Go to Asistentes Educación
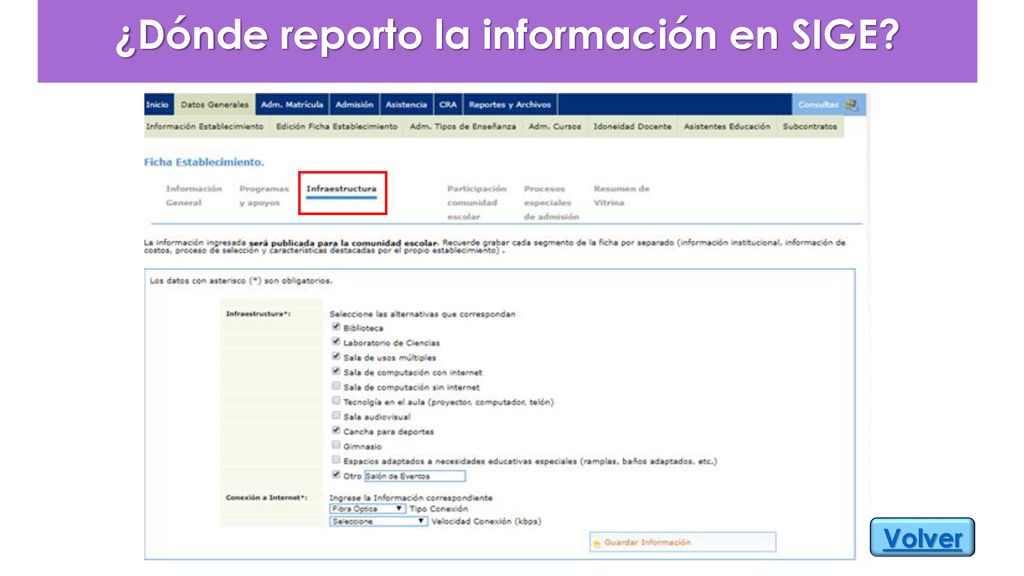The width and height of the screenshot is (1024, 576). (x=727, y=127)
